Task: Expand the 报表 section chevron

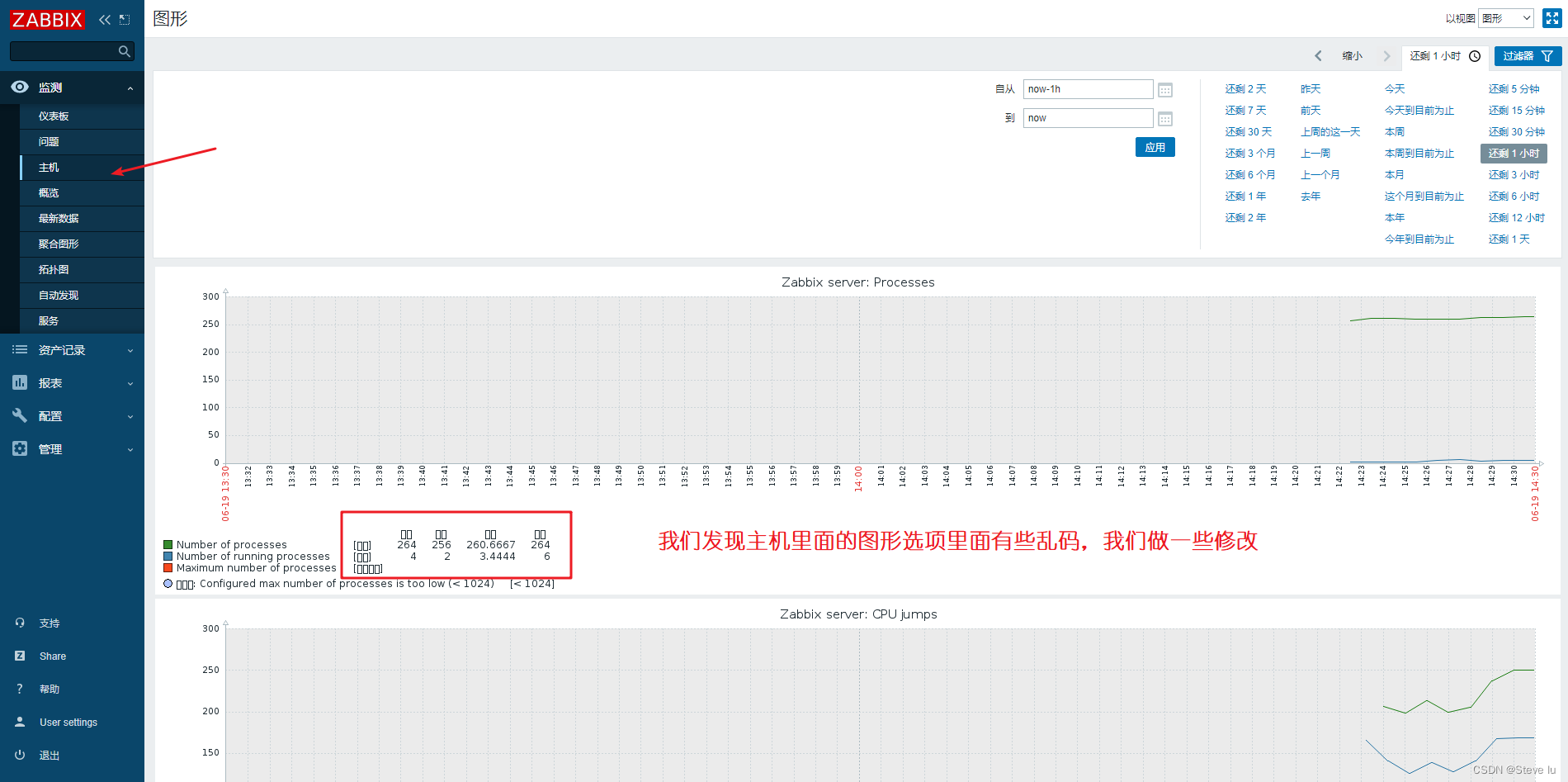Action: click(x=130, y=384)
